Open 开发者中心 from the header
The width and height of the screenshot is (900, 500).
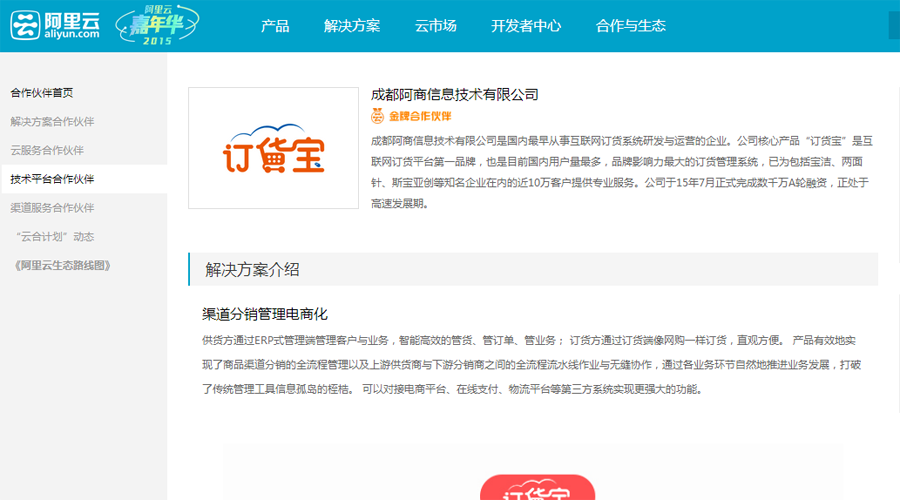(x=526, y=26)
